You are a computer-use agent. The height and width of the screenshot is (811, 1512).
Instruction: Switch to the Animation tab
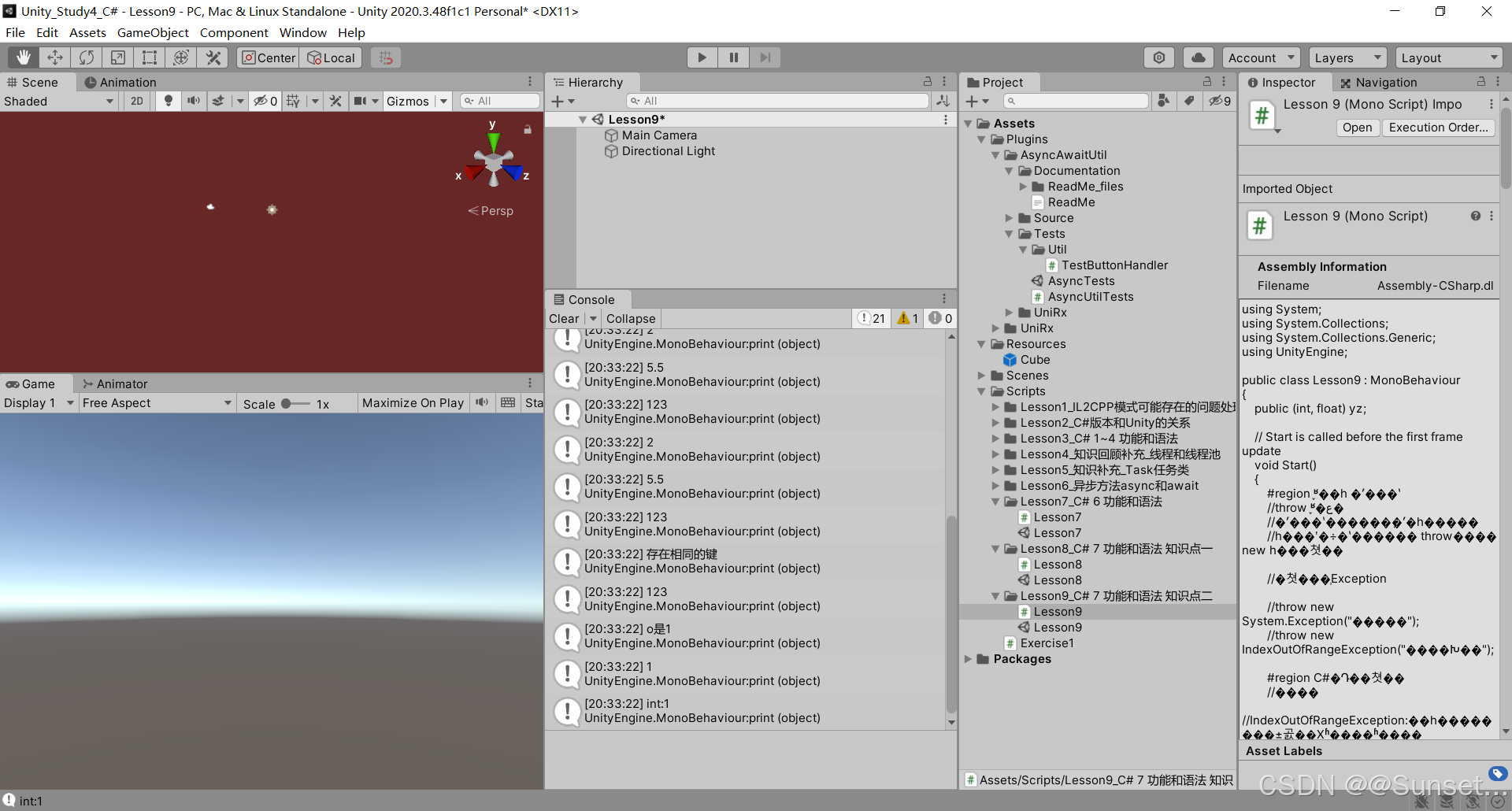(x=120, y=82)
